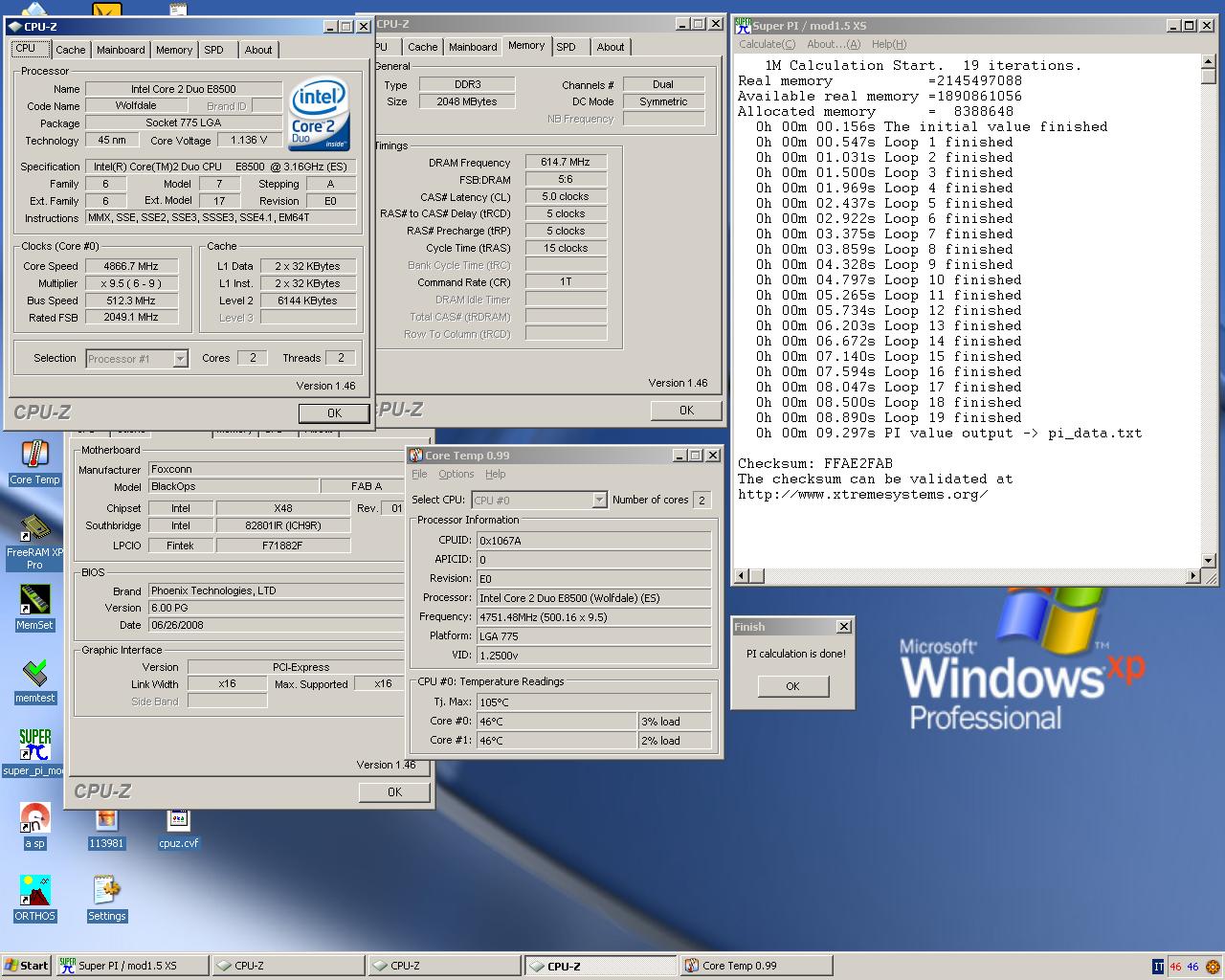
Task: Click the DRAM Frequency value 614.7 MHz
Action: (565, 162)
